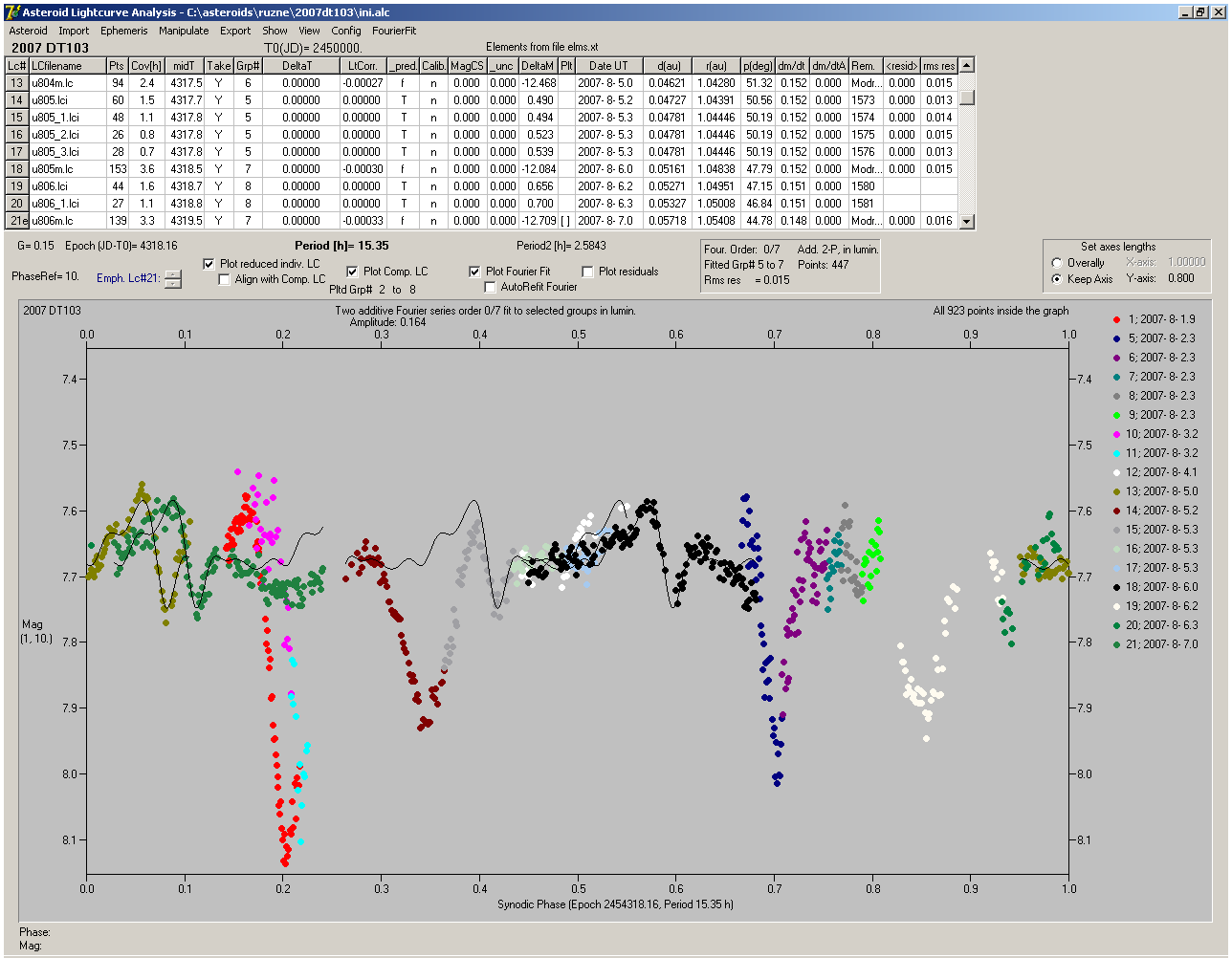Open the Asteroid menu
This screenshot has width=1232, height=958.
(28, 31)
